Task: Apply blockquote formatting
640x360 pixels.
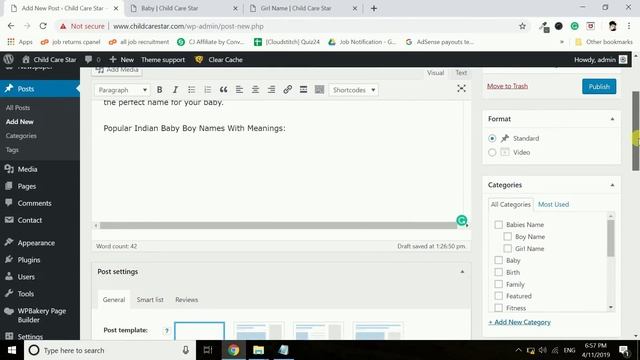Action: click(223, 90)
